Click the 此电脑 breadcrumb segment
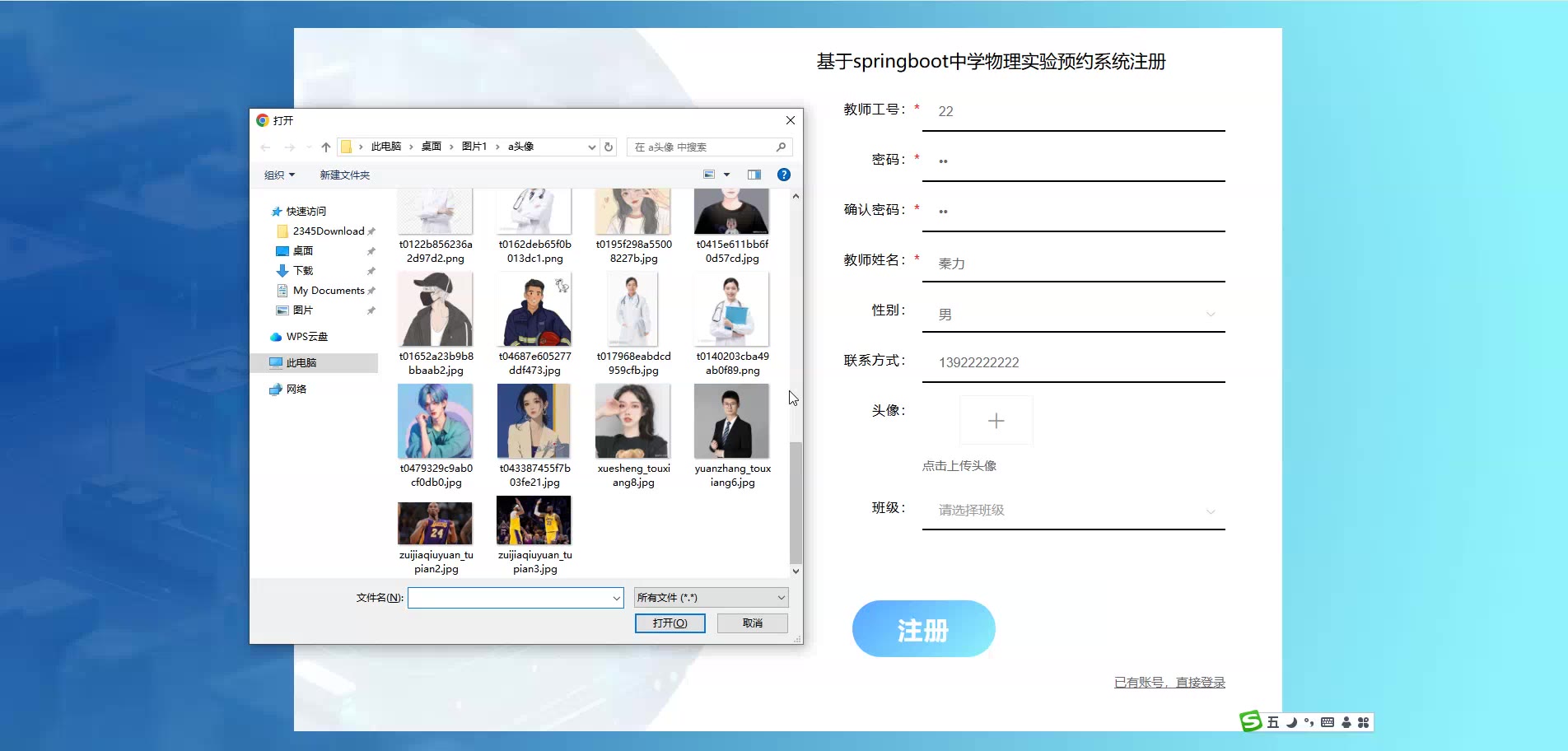Screen dimensions: 1568x751 [x=386, y=147]
